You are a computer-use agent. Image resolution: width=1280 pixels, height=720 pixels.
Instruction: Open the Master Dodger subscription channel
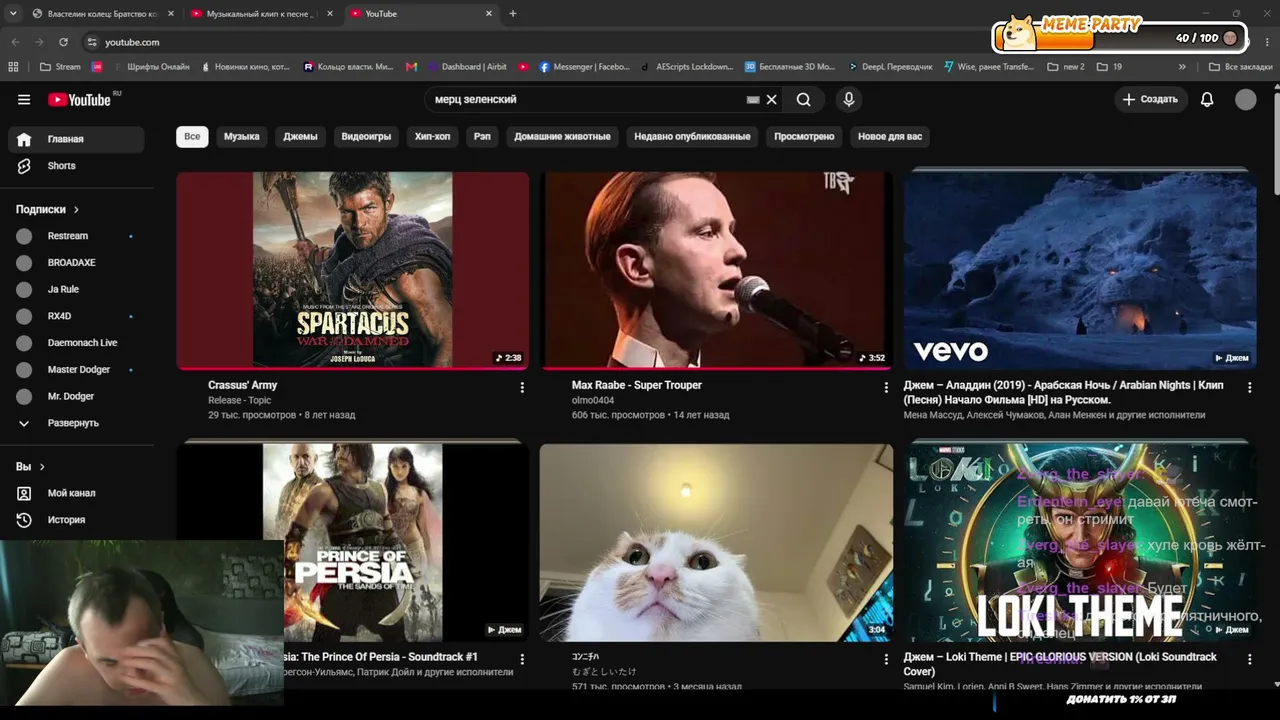coord(76,370)
